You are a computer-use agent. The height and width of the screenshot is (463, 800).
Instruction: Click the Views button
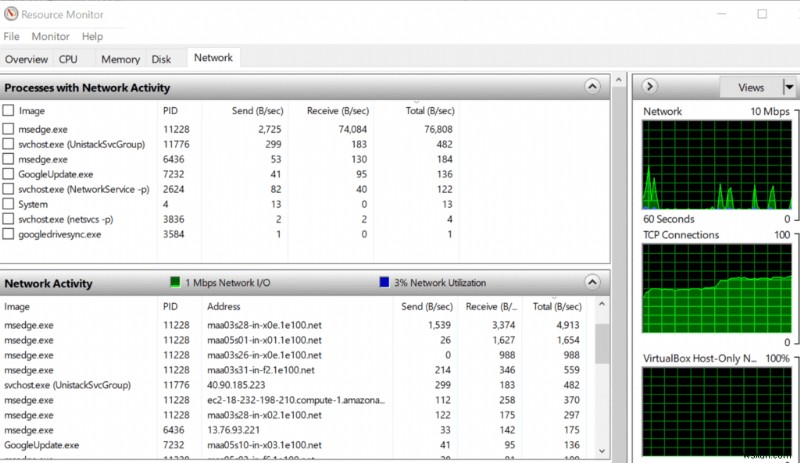[751, 87]
